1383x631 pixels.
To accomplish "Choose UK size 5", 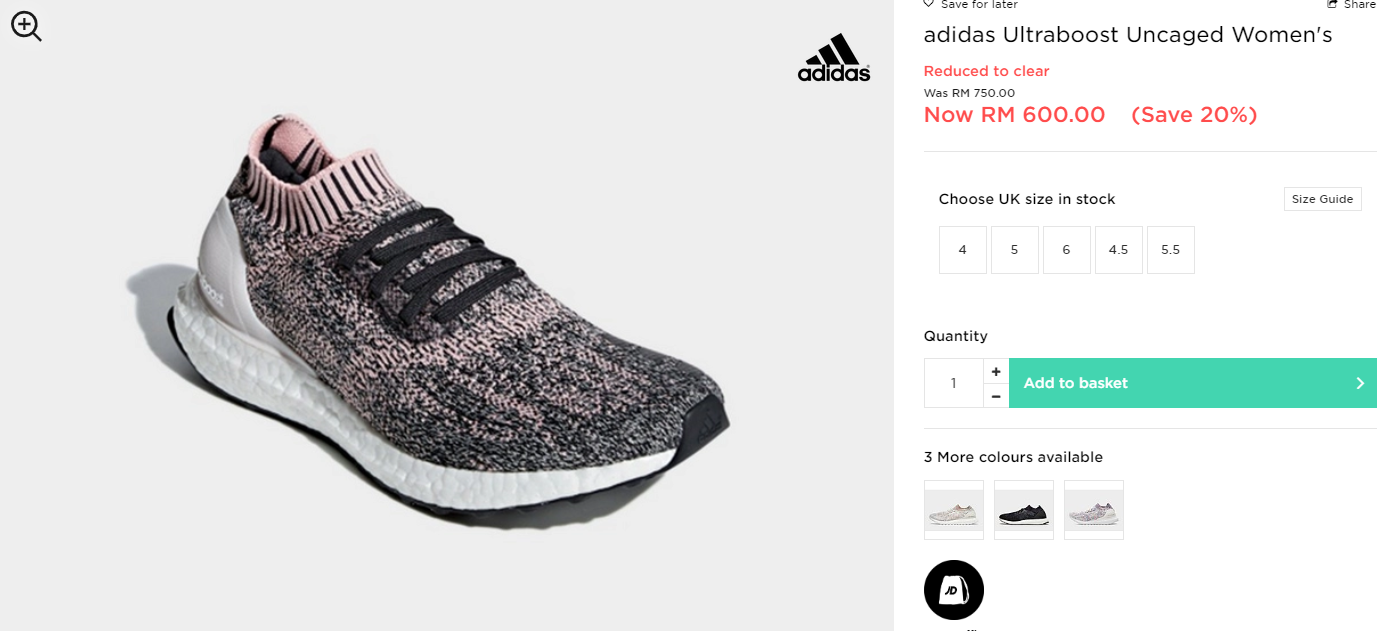I will pyautogui.click(x=1015, y=250).
